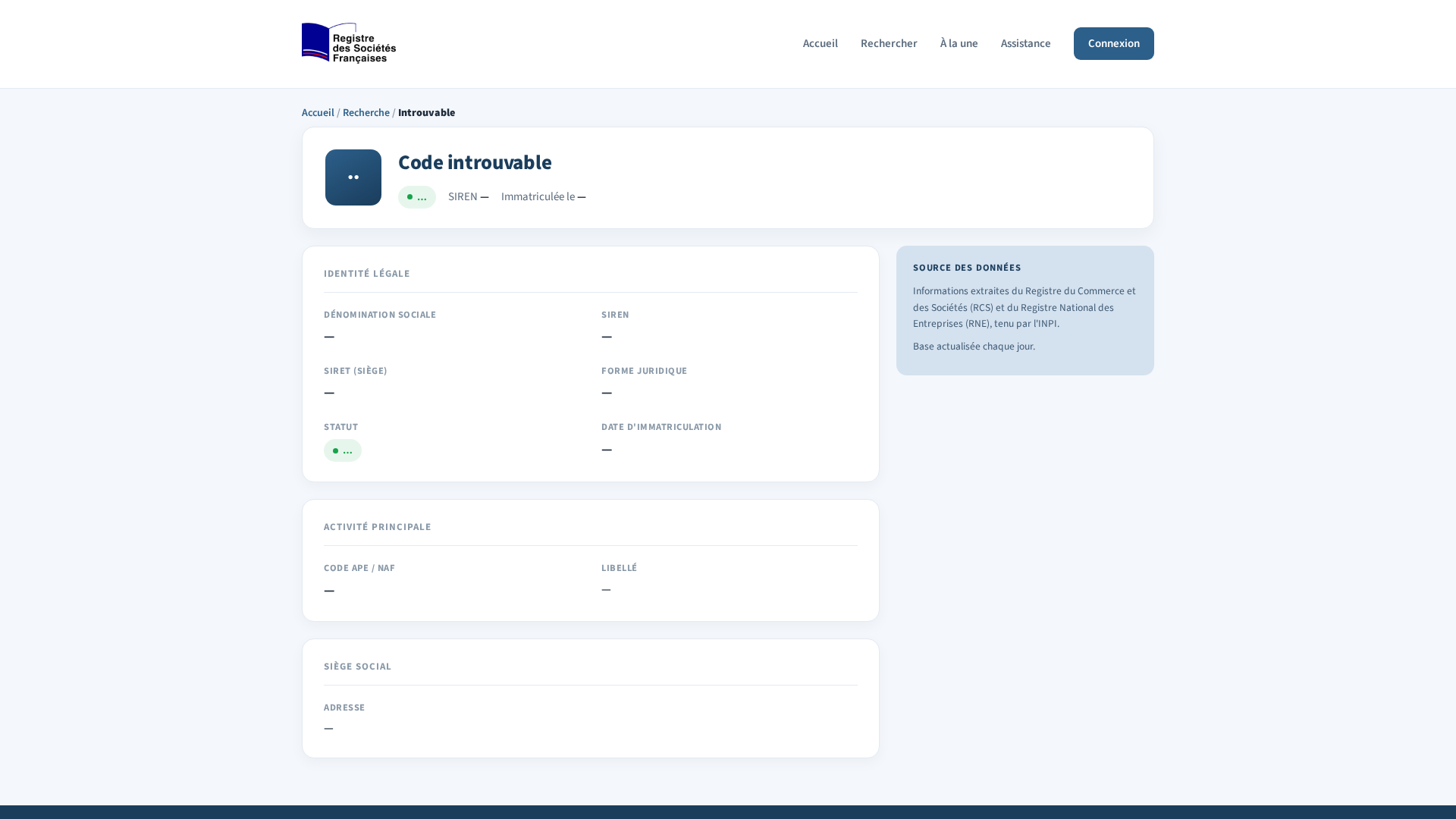
Task: Click the header status badge beside SIREN
Action: (417, 197)
